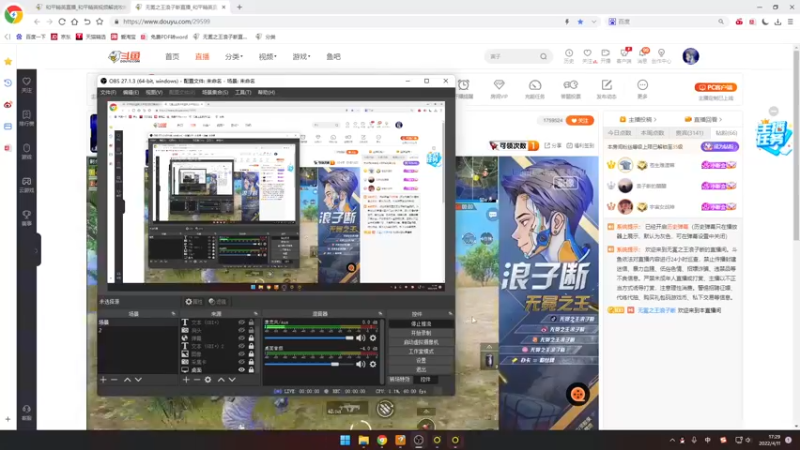Expand the Douyu 视频 dropdown
800x450 pixels.
point(267,57)
